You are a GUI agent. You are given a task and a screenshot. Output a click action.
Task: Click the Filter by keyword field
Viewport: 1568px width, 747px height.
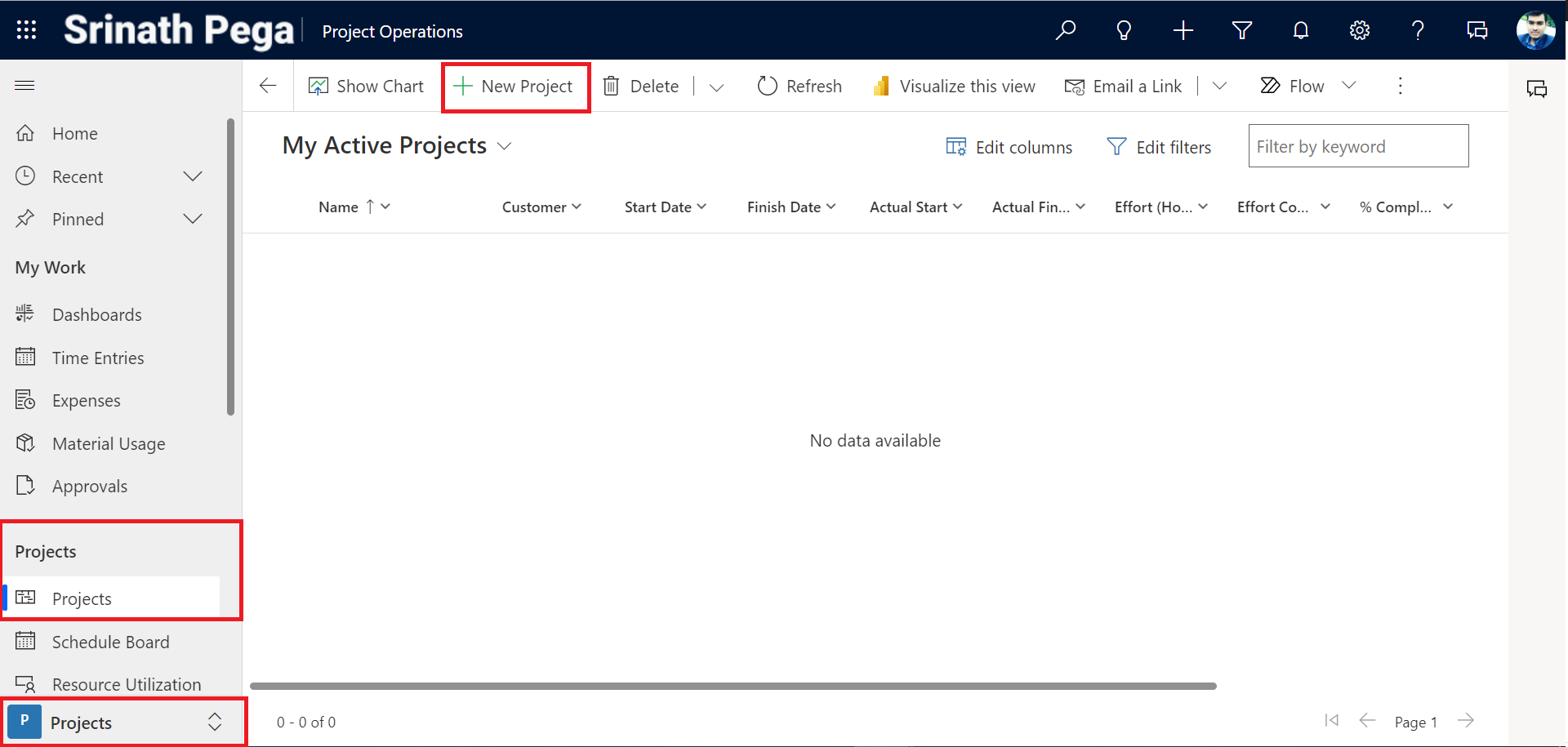pos(1357,146)
